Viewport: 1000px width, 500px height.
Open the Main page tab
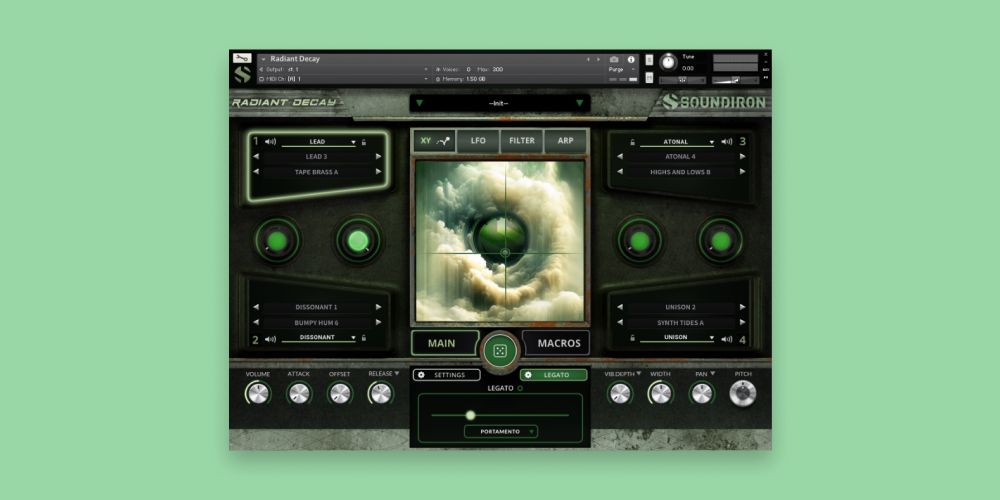click(x=445, y=343)
